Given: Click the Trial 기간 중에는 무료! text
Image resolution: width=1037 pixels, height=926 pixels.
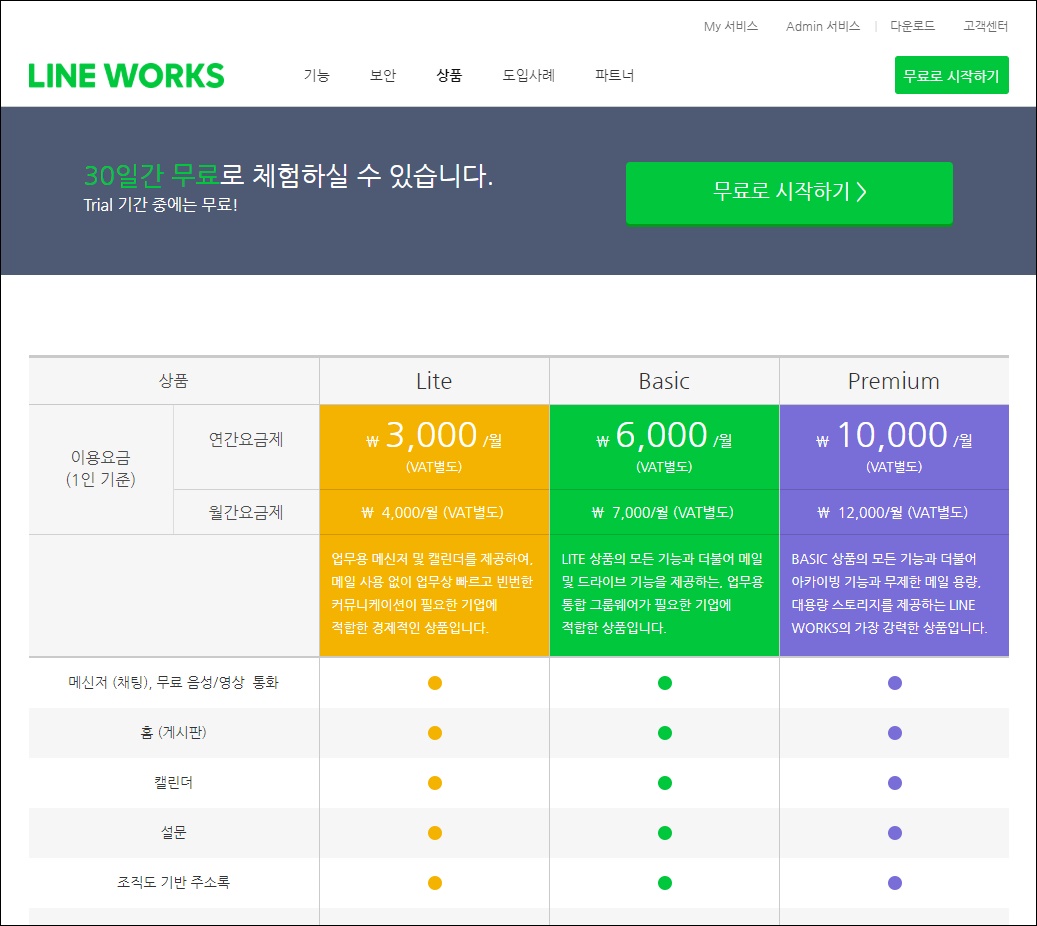Looking at the screenshot, I should click(160, 205).
